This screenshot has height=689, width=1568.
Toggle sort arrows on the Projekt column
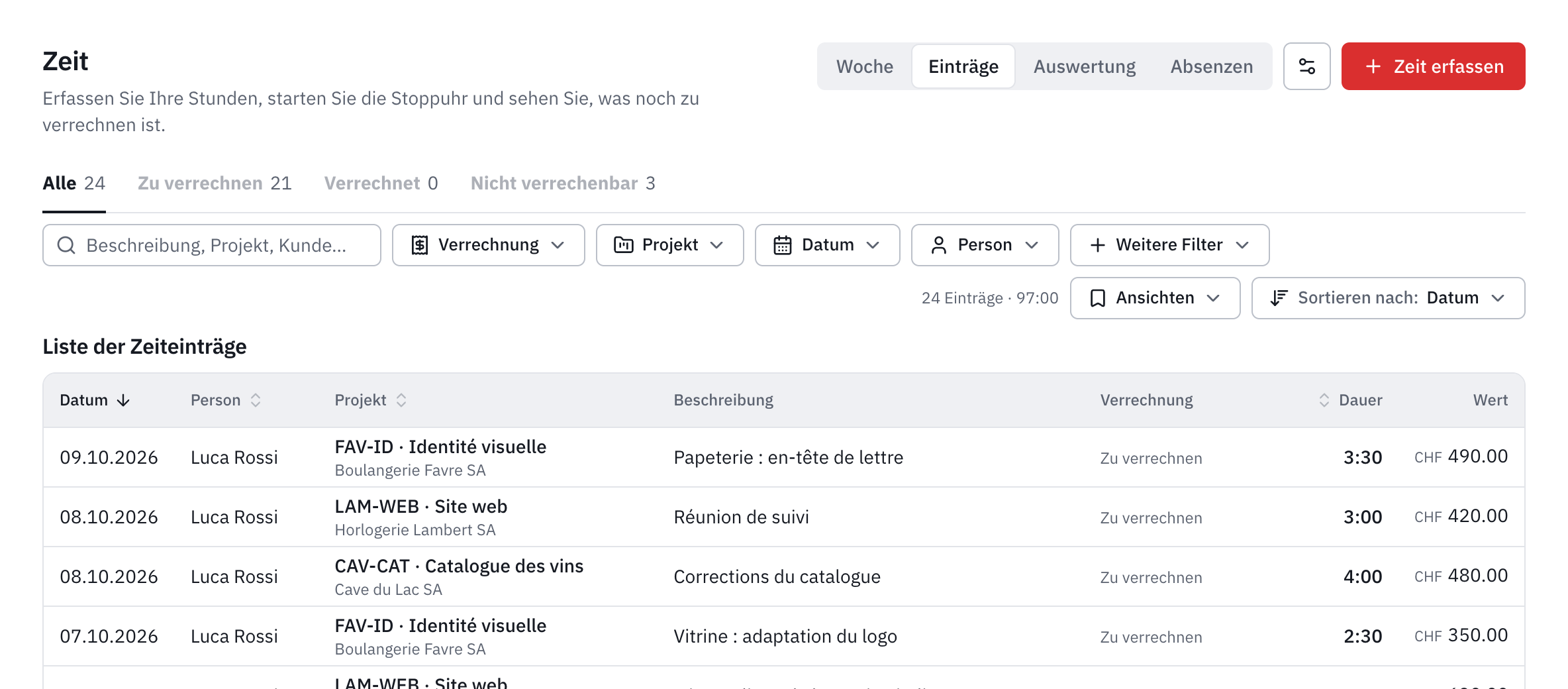401,400
